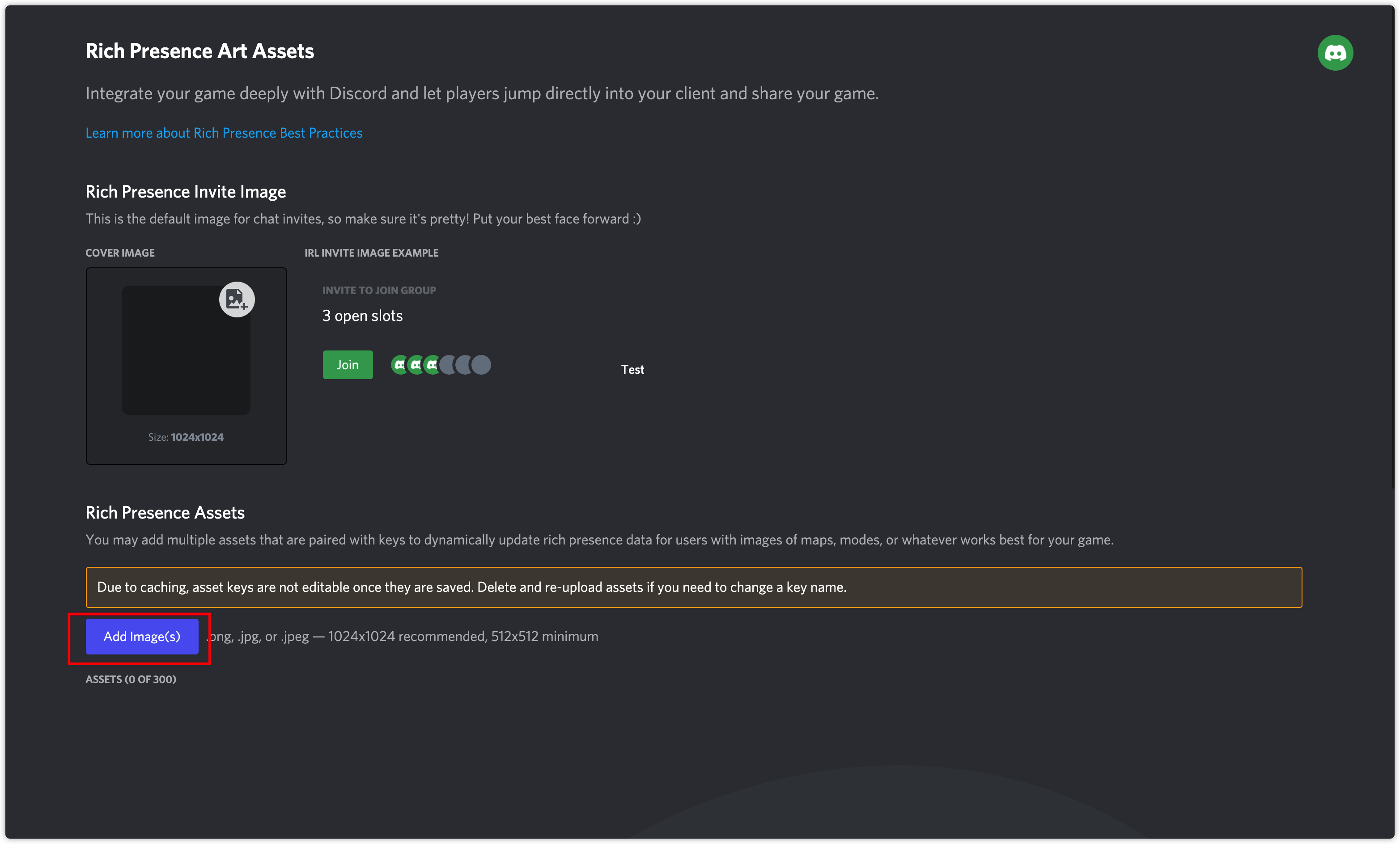Click the first gray open slot circle
1400x844 pixels.
point(448,365)
